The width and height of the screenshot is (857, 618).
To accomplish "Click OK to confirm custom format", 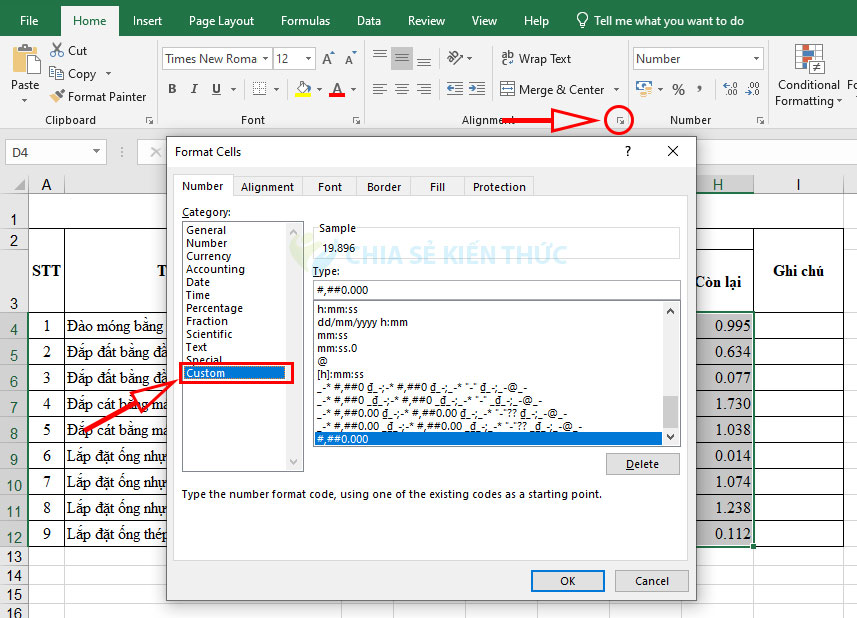I will coord(567,580).
